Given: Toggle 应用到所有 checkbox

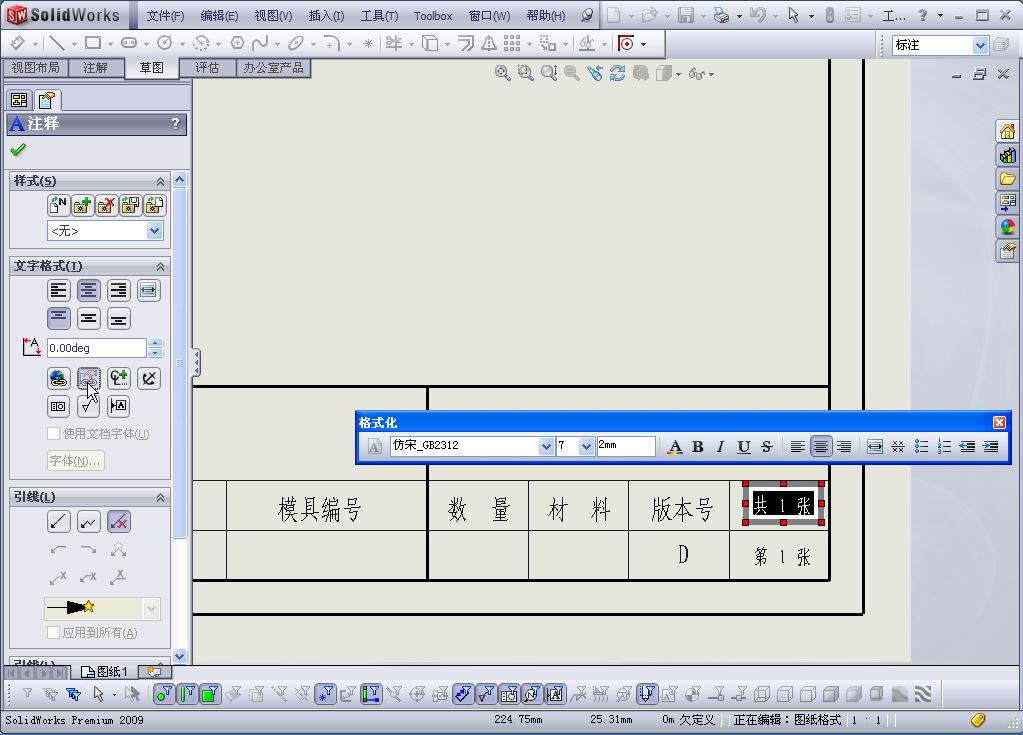Looking at the screenshot, I should click(53, 633).
